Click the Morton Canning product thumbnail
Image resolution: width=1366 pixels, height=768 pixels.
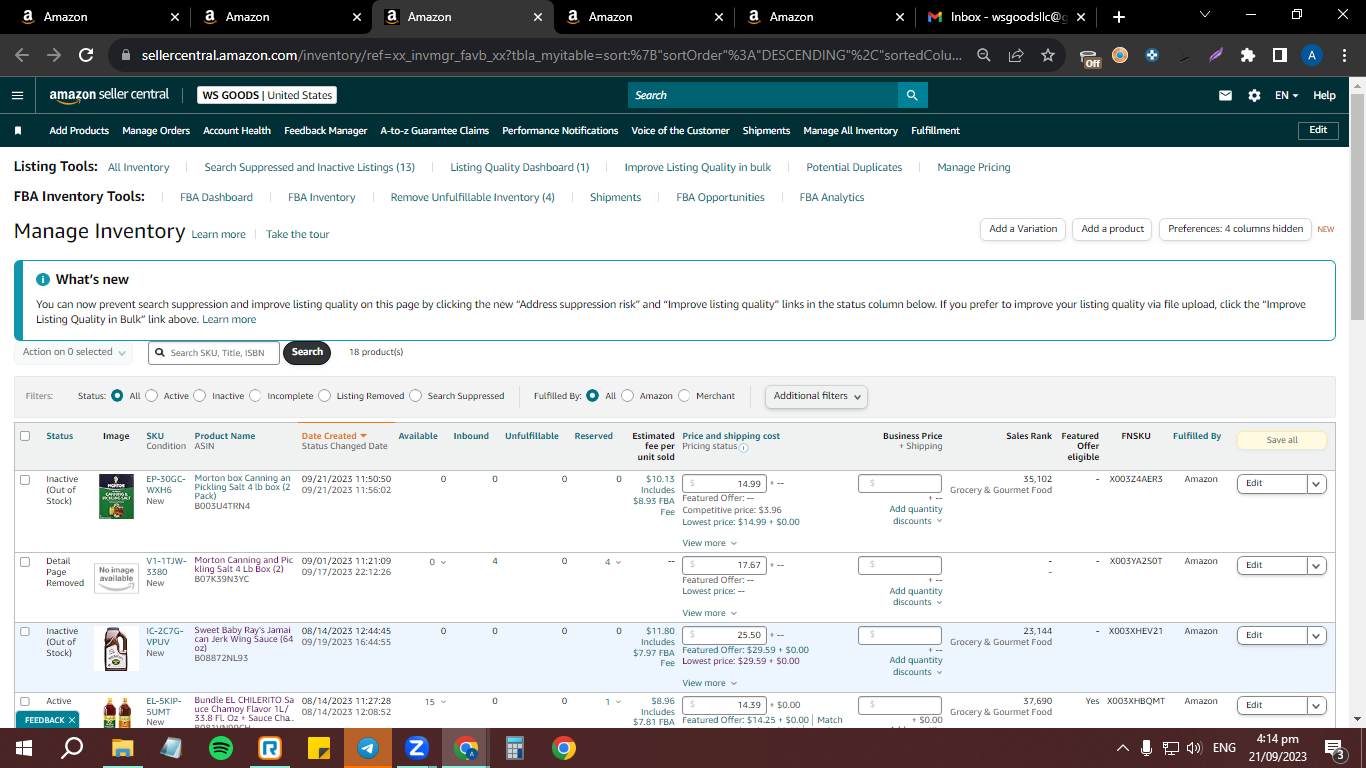(x=116, y=579)
